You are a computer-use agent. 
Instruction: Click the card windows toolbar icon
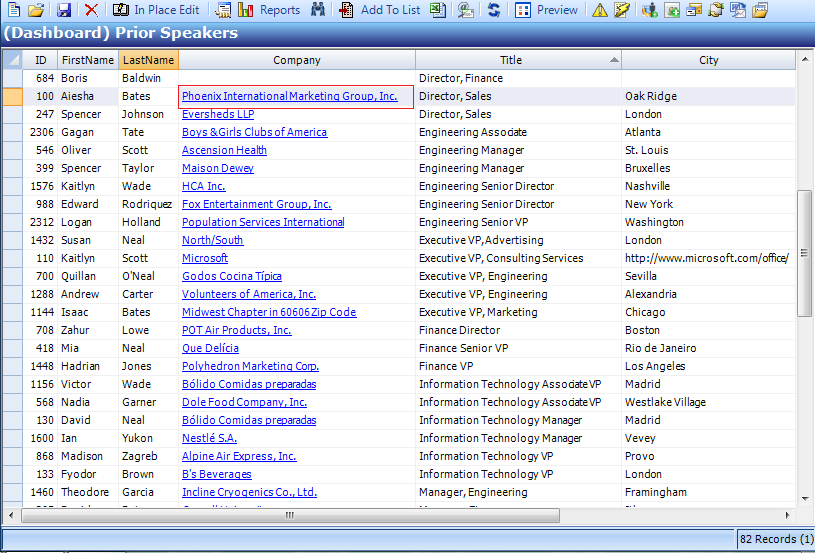click(694, 9)
